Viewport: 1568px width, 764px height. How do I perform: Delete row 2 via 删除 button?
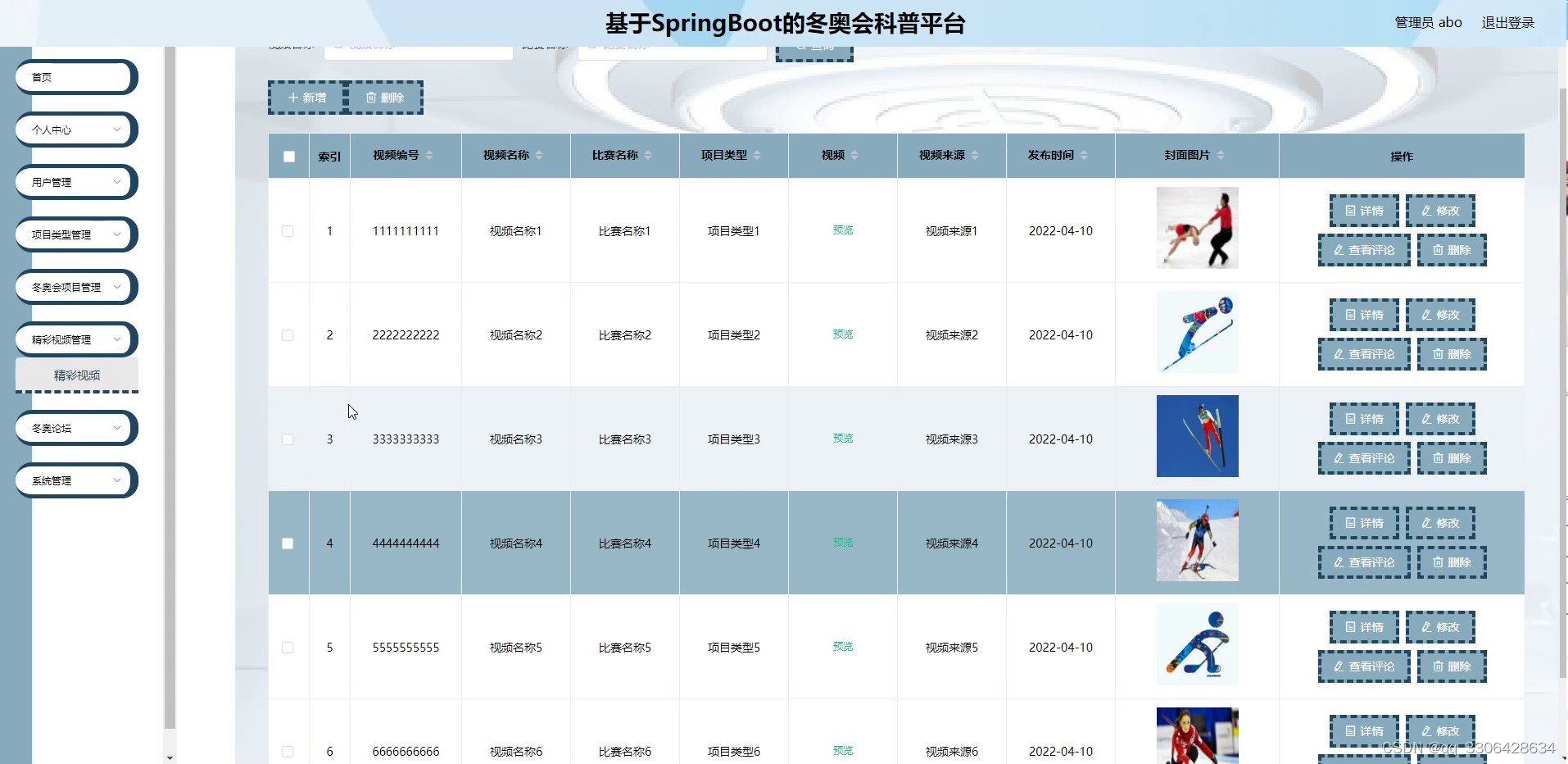[1452, 354]
